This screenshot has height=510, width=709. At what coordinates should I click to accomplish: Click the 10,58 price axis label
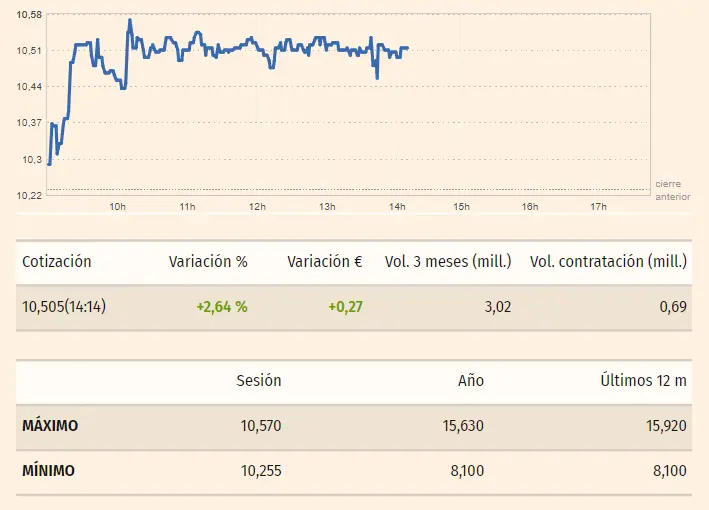[29, 15]
